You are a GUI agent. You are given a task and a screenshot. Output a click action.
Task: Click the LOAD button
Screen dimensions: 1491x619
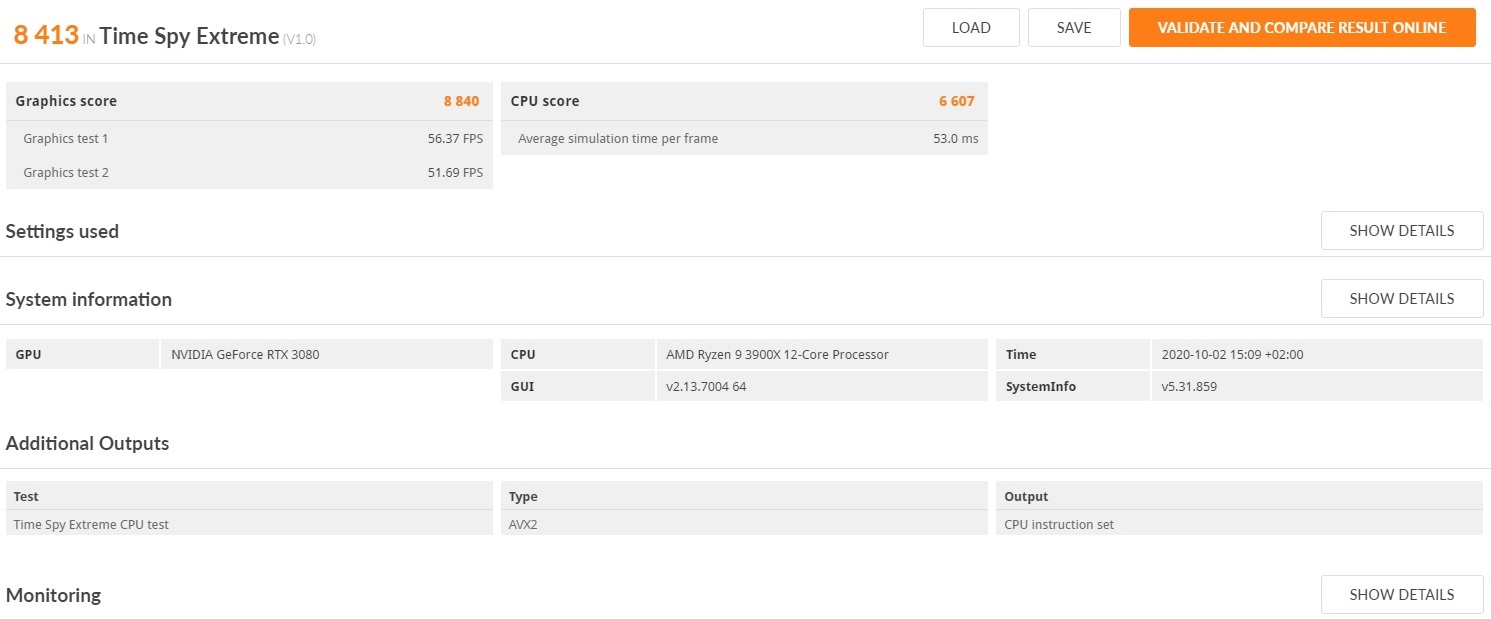click(971, 28)
